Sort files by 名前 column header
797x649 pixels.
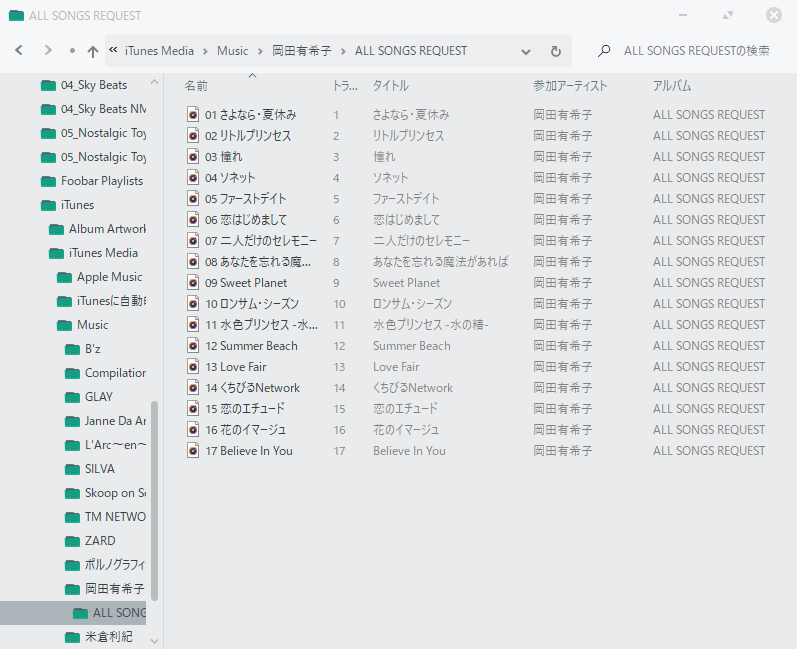(x=197, y=86)
